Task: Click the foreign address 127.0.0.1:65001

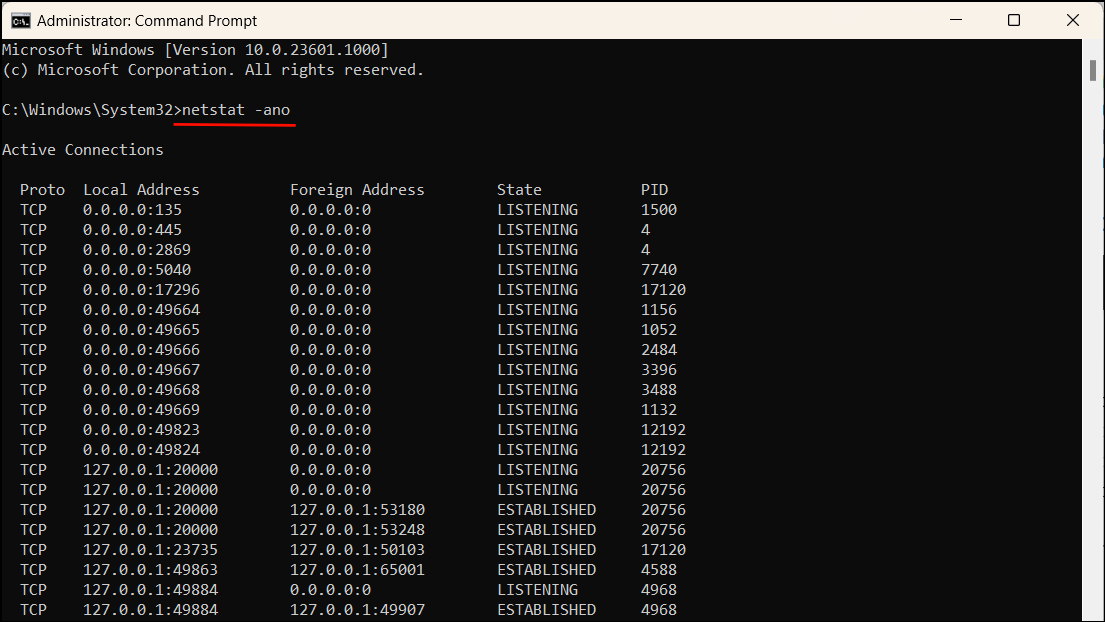Action: 357,570
